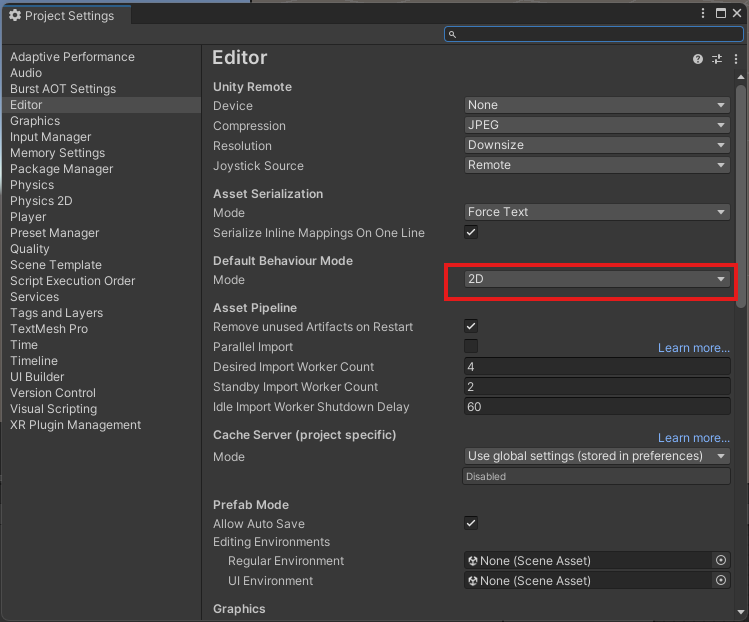Click Idle Import Worker Shutdown Delay field

tap(597, 407)
